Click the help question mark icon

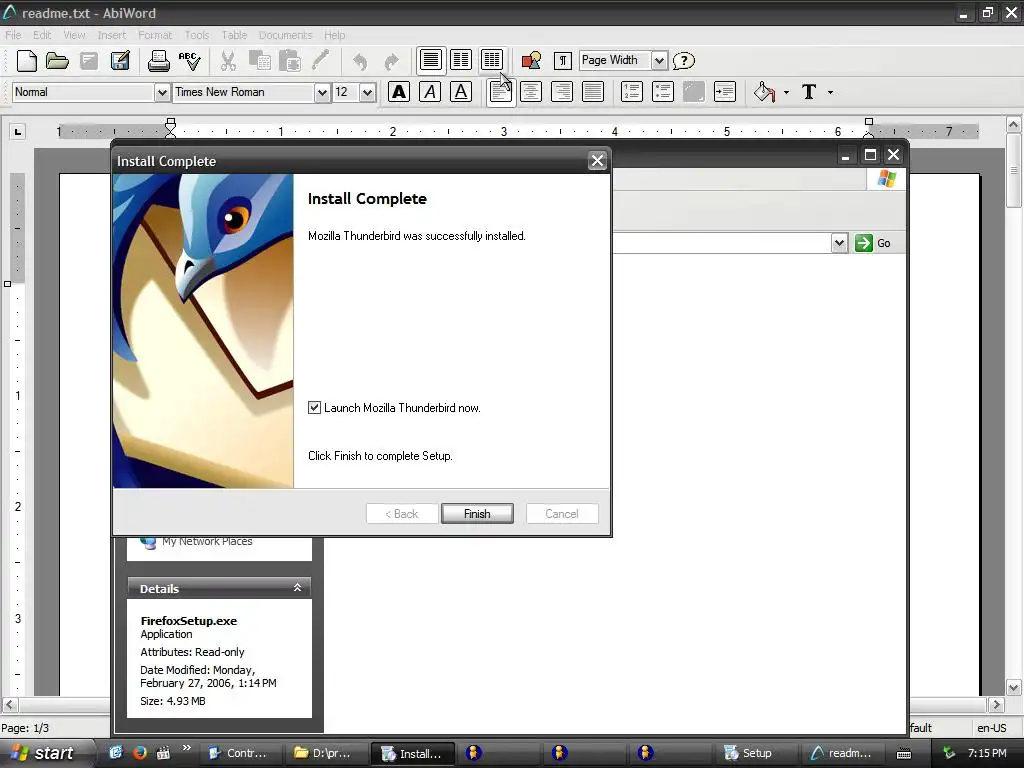(684, 61)
